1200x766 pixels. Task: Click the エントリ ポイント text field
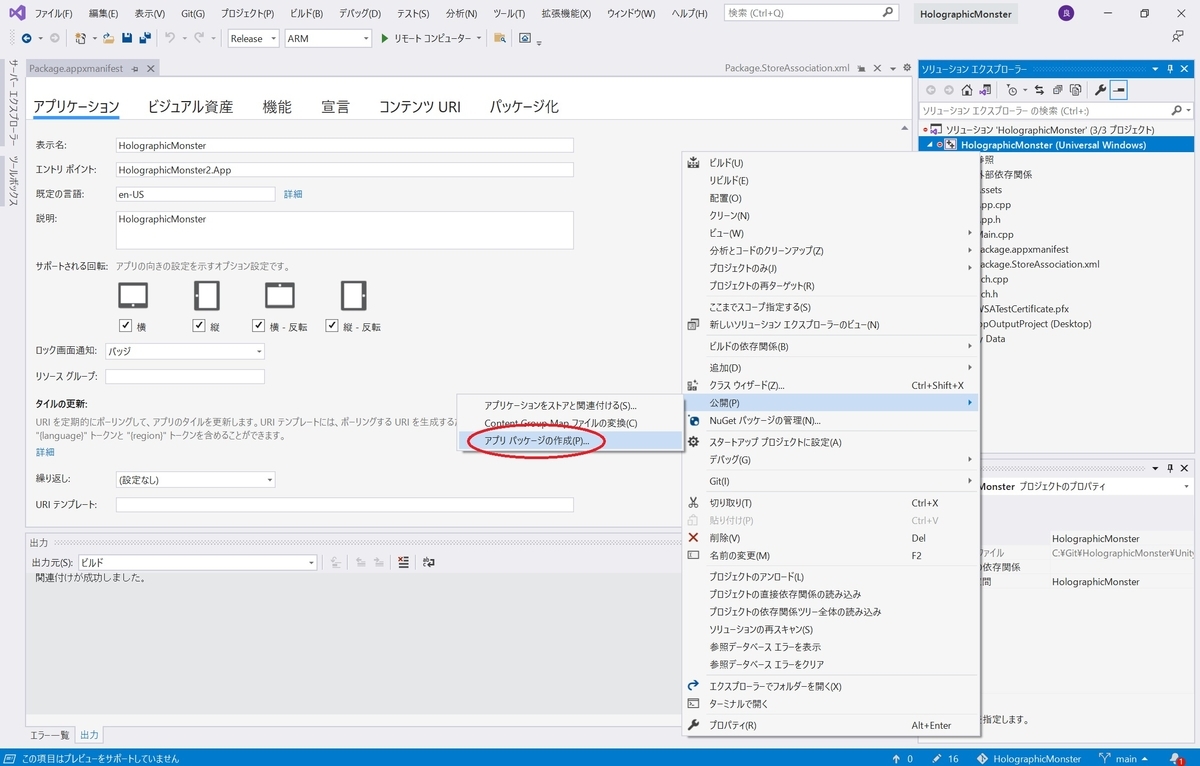tap(345, 170)
